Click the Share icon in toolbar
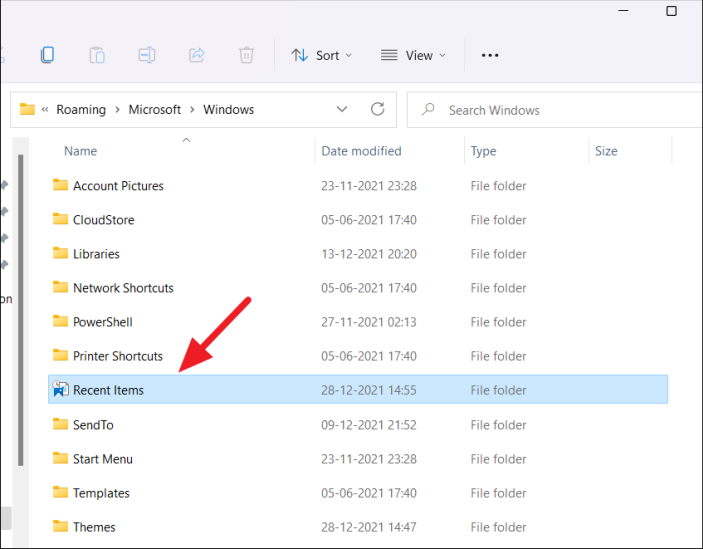703x549 pixels. pos(197,55)
